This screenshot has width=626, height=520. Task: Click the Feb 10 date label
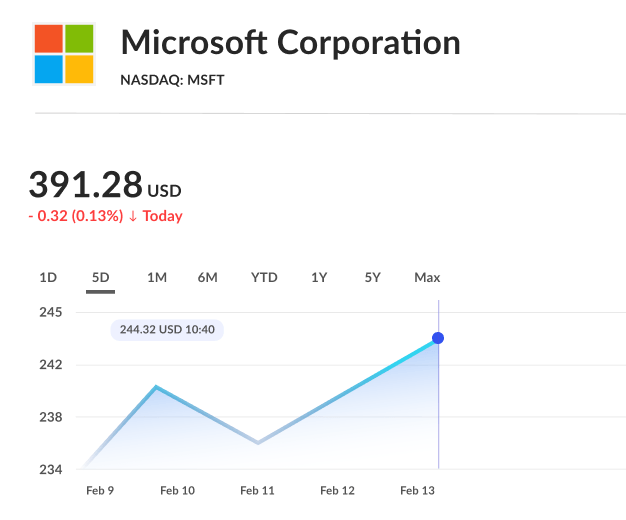(x=177, y=491)
